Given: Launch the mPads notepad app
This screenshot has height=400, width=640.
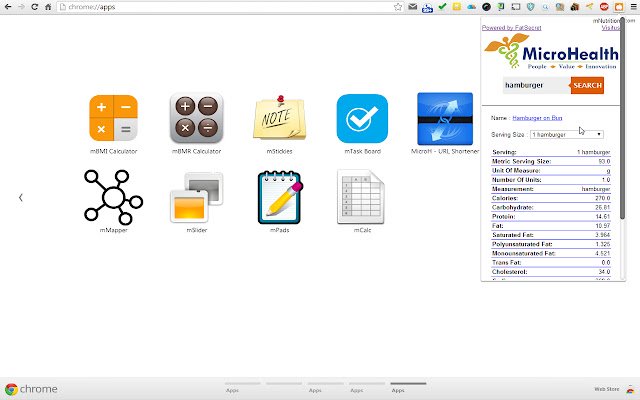Looking at the screenshot, I should tap(280, 197).
